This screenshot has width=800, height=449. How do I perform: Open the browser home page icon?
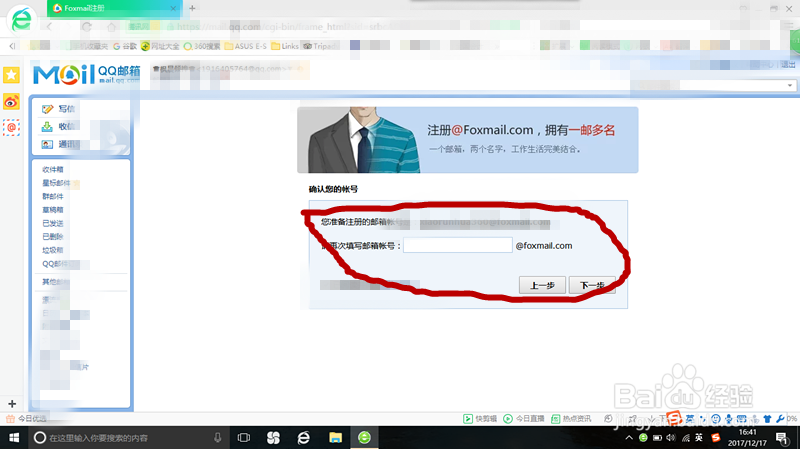click(x=111, y=27)
